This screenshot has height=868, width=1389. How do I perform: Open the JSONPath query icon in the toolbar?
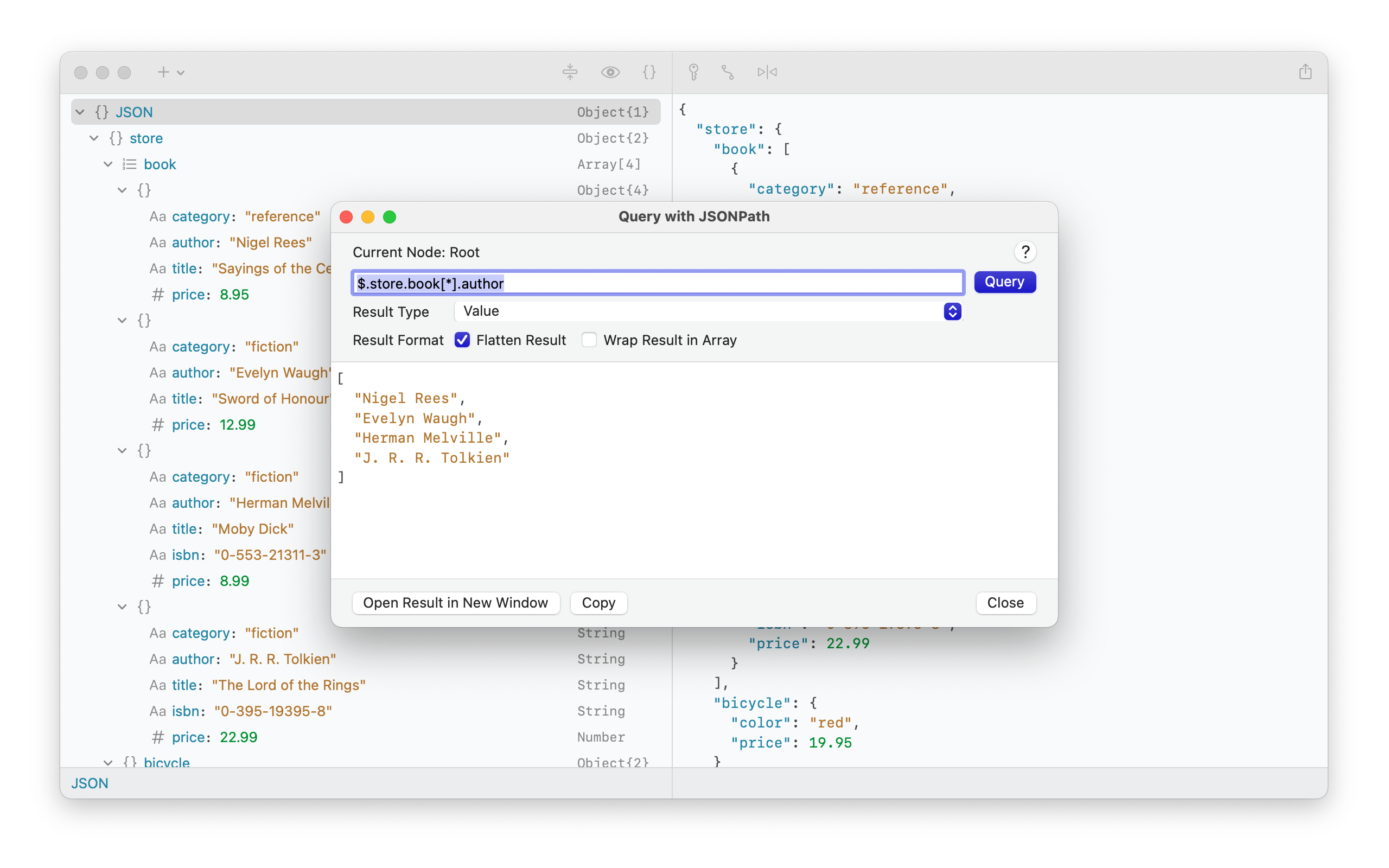[x=727, y=72]
